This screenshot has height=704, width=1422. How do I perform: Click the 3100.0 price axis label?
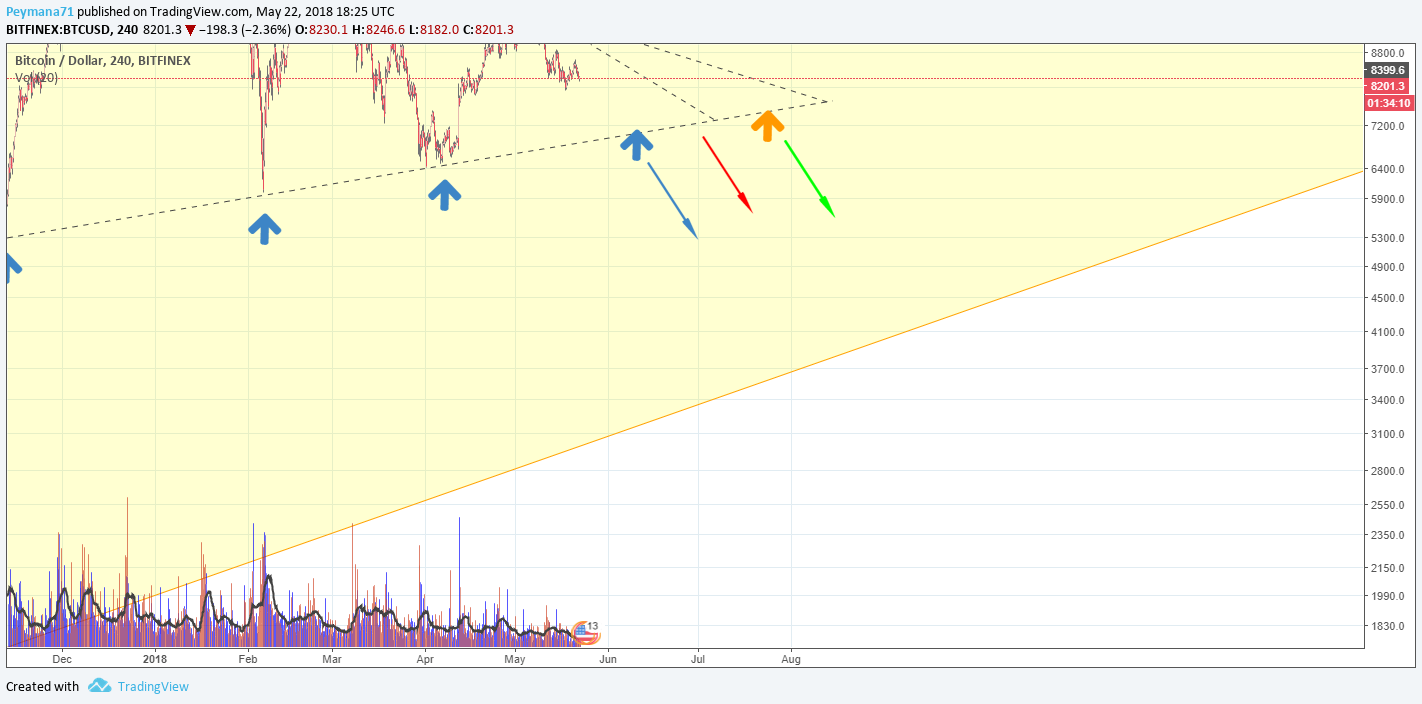click(1388, 434)
